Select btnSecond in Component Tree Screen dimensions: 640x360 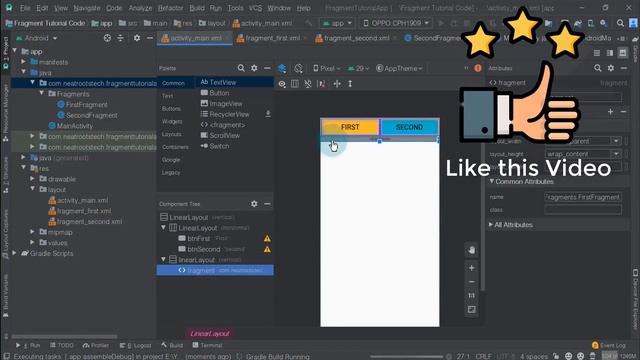pyautogui.click(x=204, y=249)
